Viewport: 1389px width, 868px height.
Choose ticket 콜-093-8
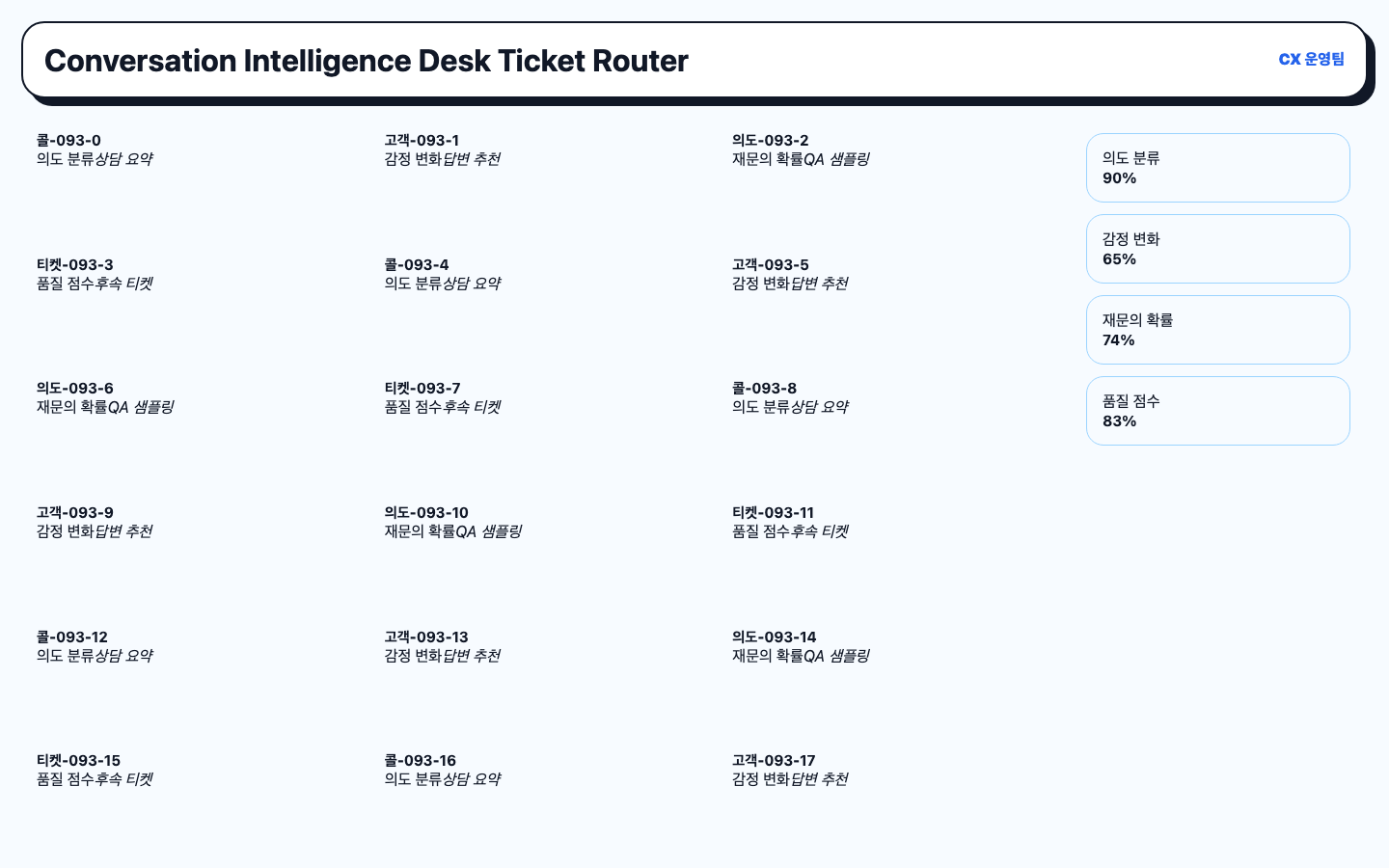coord(790,397)
